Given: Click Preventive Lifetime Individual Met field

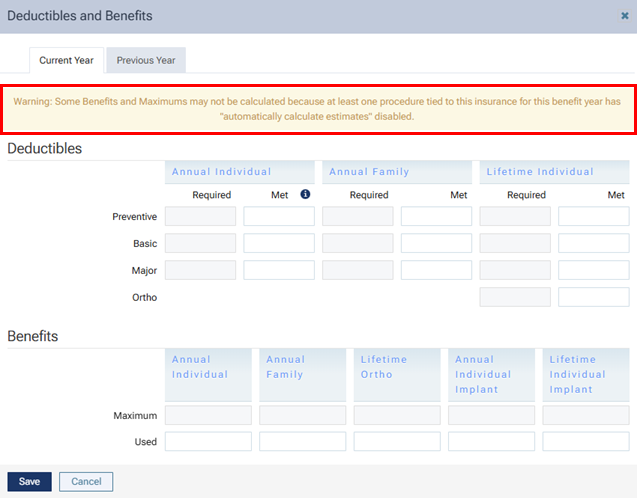Looking at the screenshot, I should point(593,216).
